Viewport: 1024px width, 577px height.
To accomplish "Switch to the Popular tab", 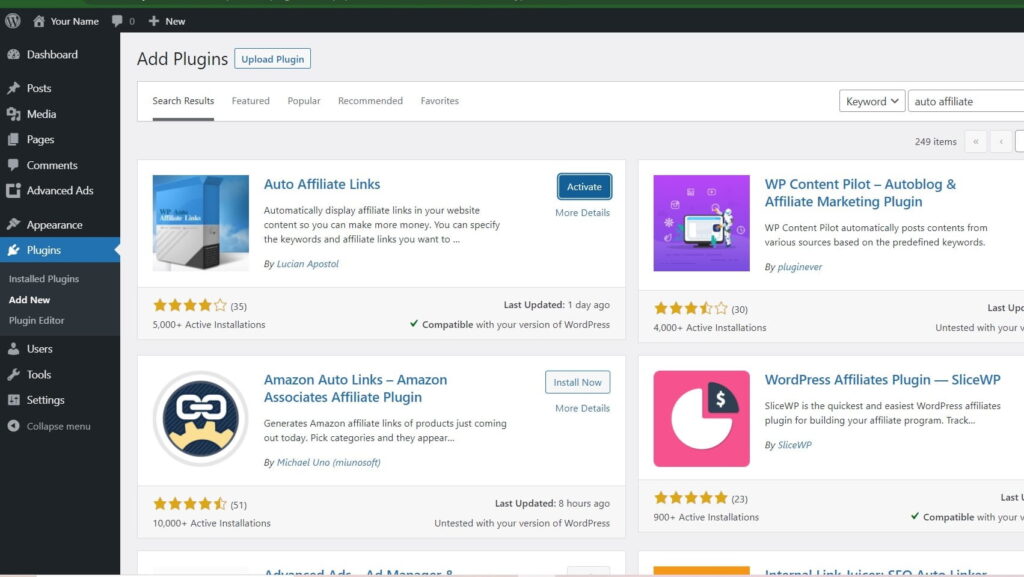I will point(304,101).
